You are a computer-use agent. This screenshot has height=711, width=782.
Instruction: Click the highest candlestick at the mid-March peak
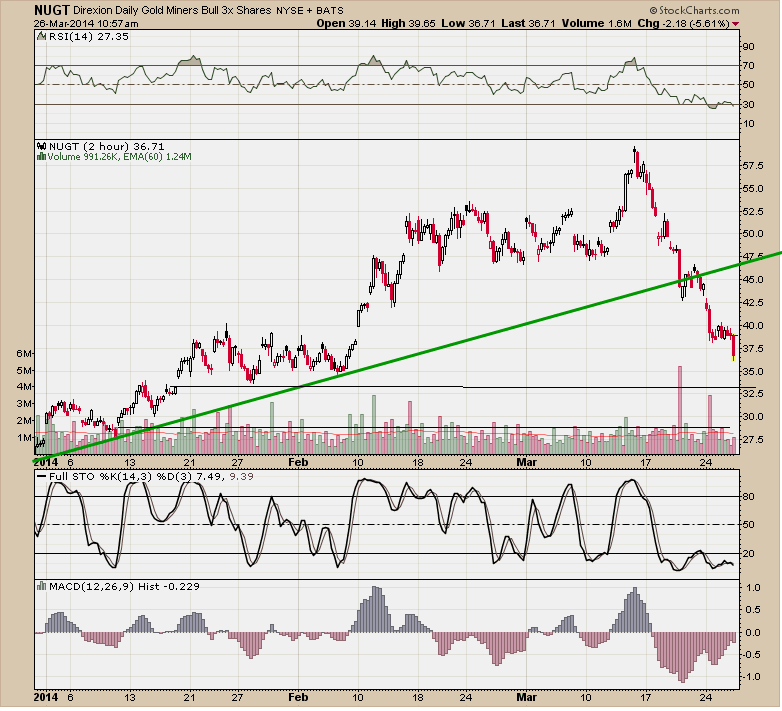click(634, 154)
